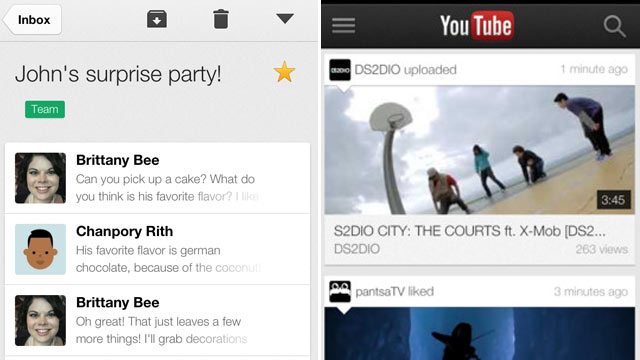Open the YouTube hamburger menu
This screenshot has height=360, width=640.
[x=343, y=26]
